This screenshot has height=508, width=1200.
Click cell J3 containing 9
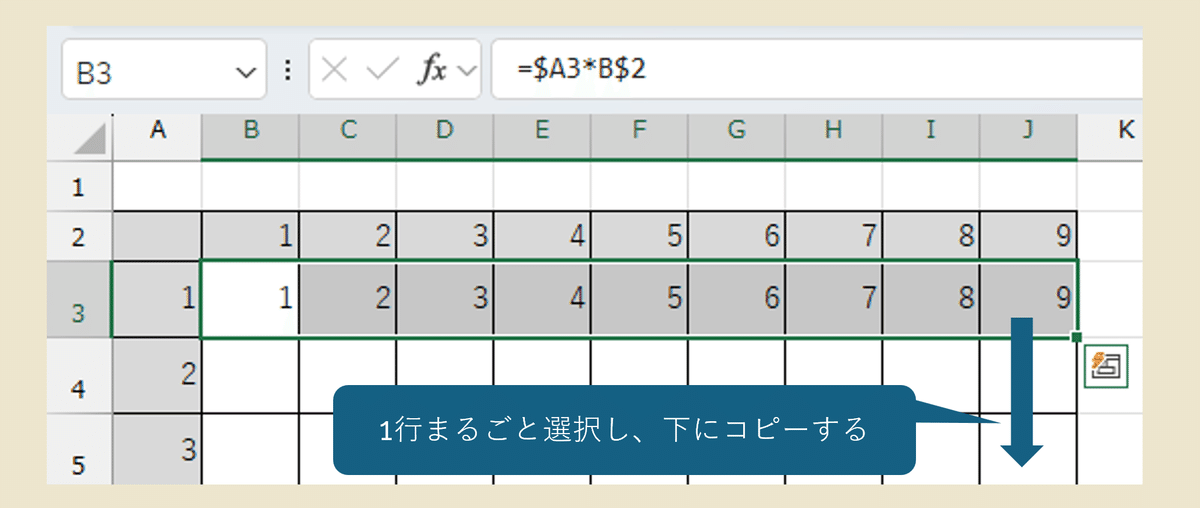pos(1028,299)
